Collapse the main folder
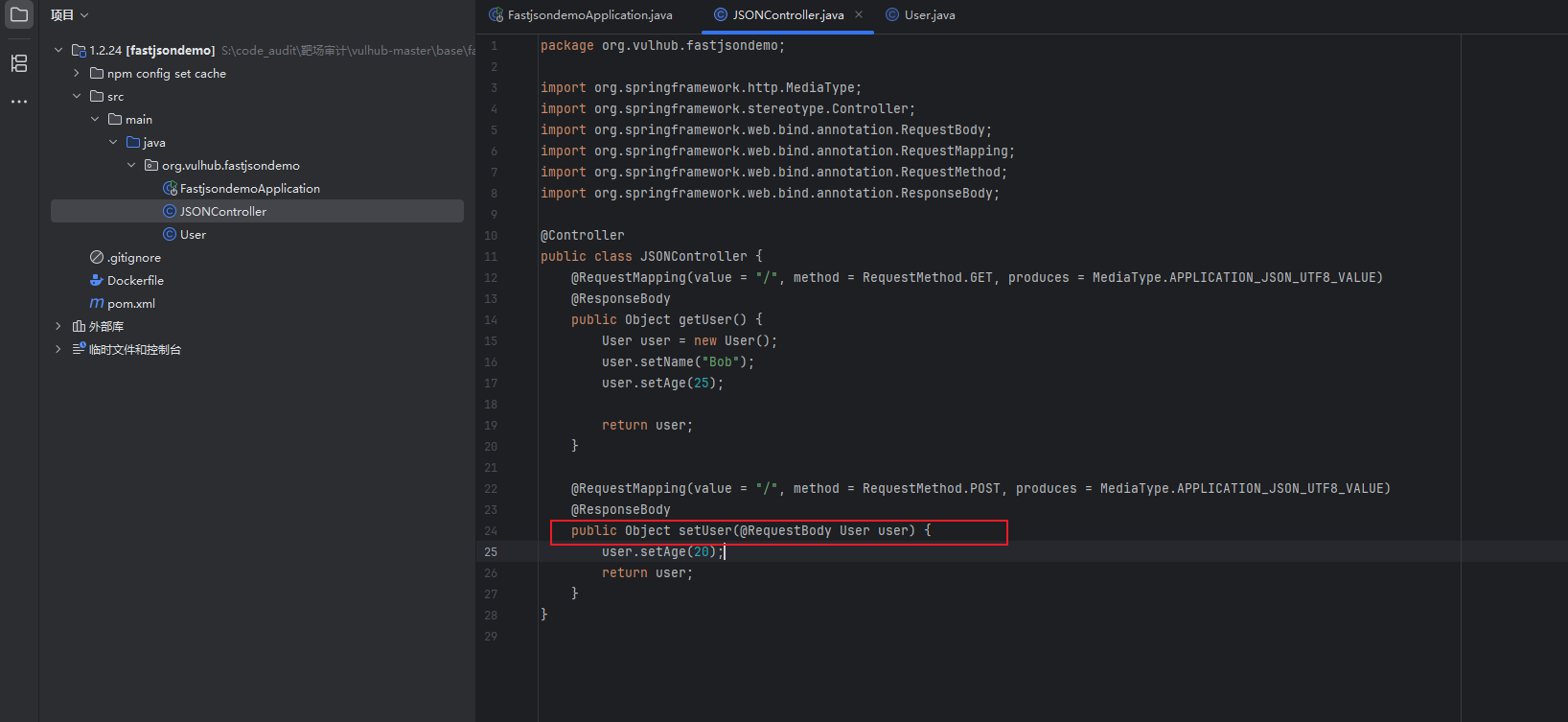The image size is (1568, 722). [95, 119]
